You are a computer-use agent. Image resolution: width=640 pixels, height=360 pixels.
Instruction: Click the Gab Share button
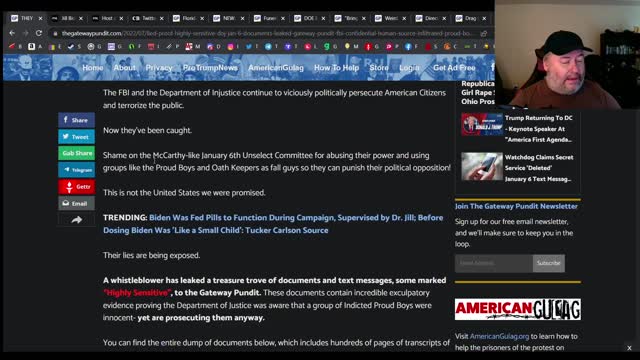(76, 153)
